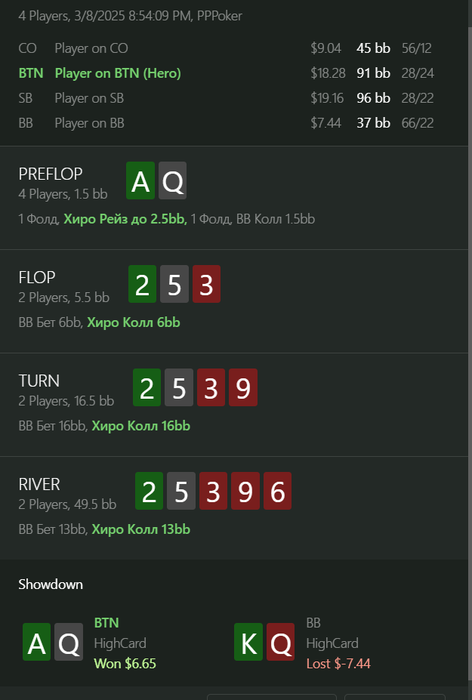Click the red Queen card of BB in Showdown
Viewport: 472px width, 700px height.
click(280, 642)
